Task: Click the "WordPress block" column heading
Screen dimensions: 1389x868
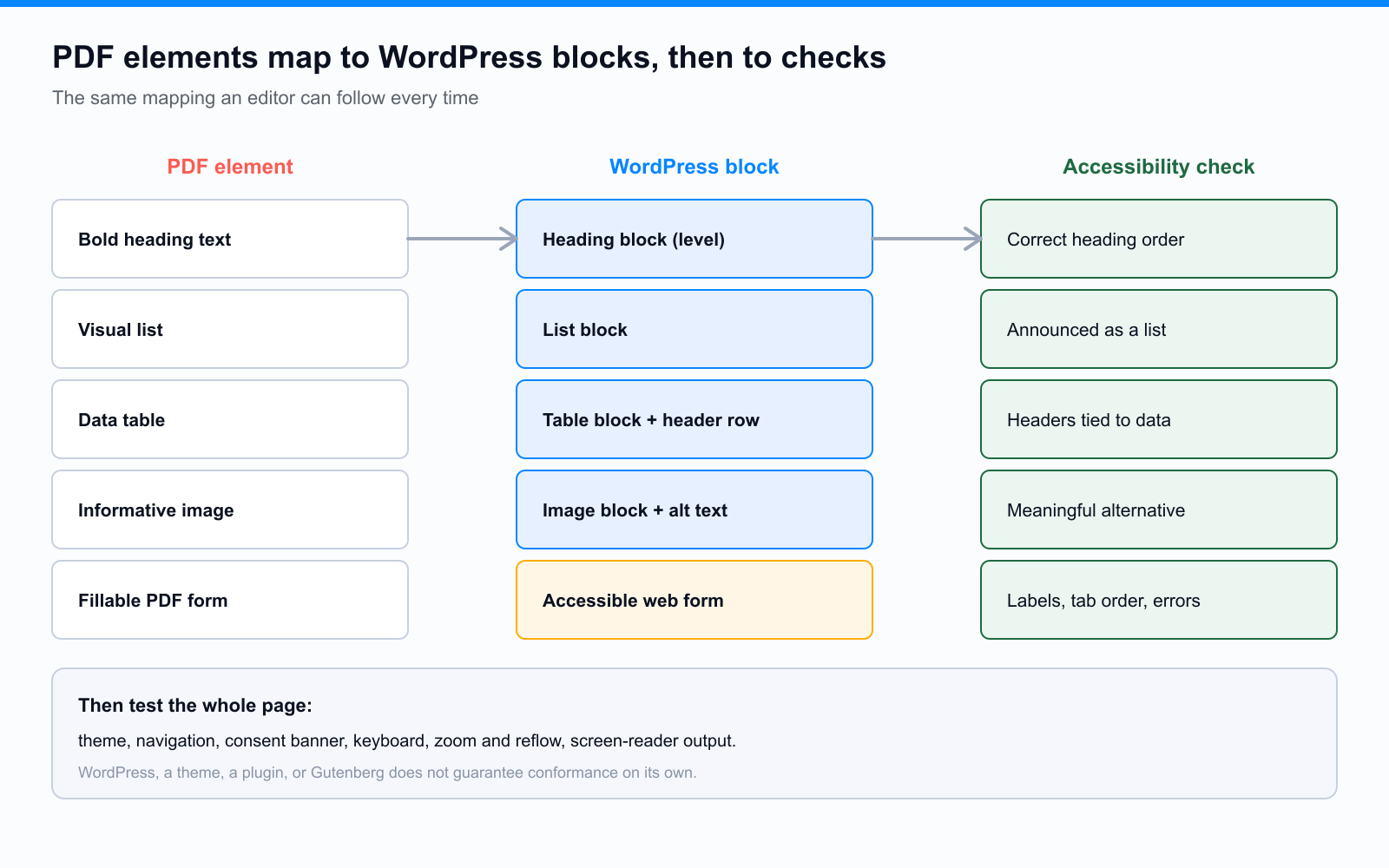Action: pyautogui.click(x=694, y=167)
